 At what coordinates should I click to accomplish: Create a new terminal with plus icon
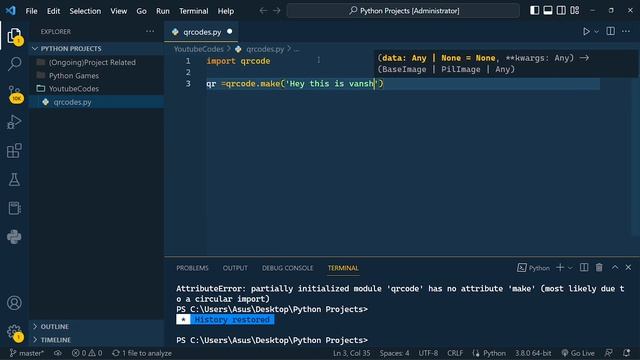[560, 267]
